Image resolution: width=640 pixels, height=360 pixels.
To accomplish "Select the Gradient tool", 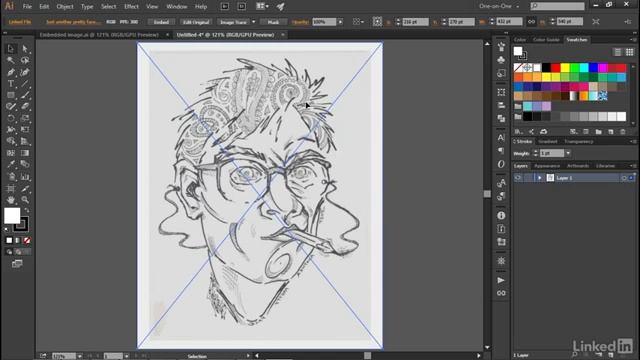I will (25, 153).
